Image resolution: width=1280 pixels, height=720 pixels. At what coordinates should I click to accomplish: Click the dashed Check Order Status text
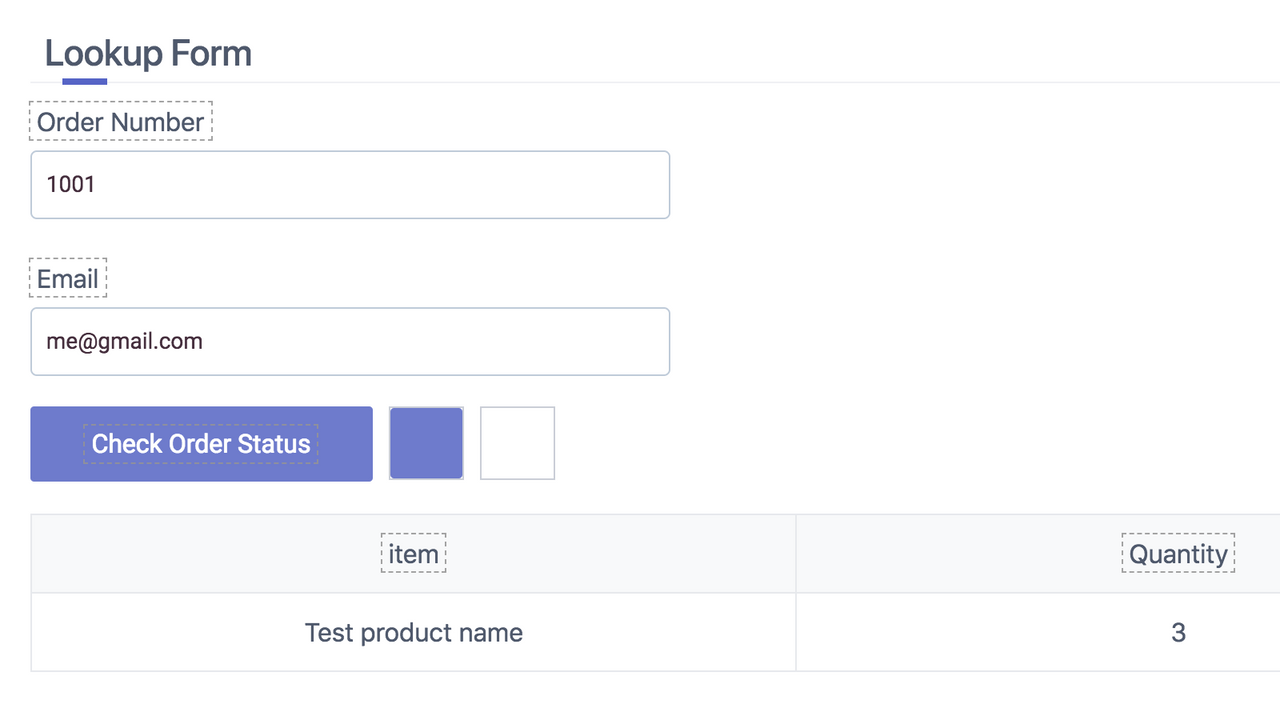tap(201, 444)
